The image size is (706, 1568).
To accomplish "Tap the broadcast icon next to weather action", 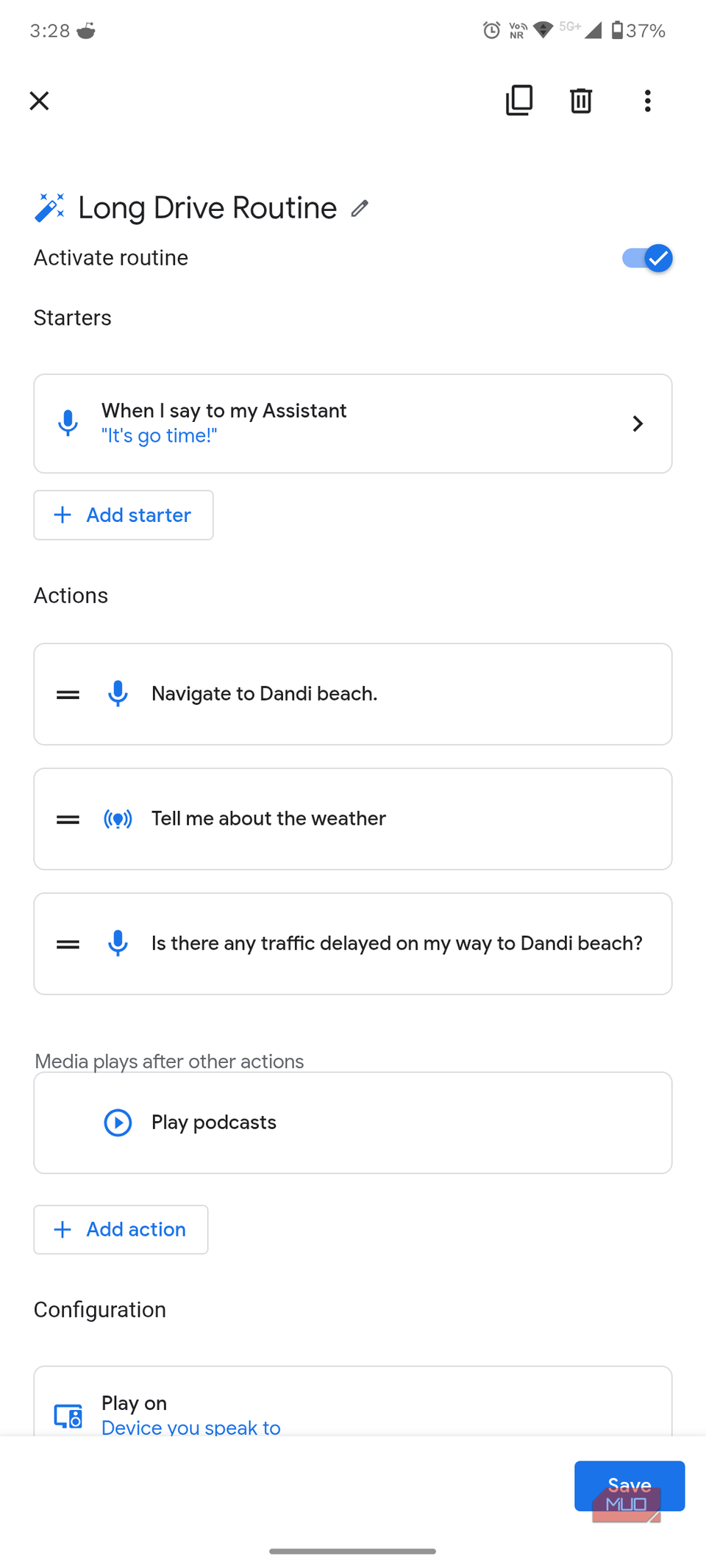I will point(118,818).
